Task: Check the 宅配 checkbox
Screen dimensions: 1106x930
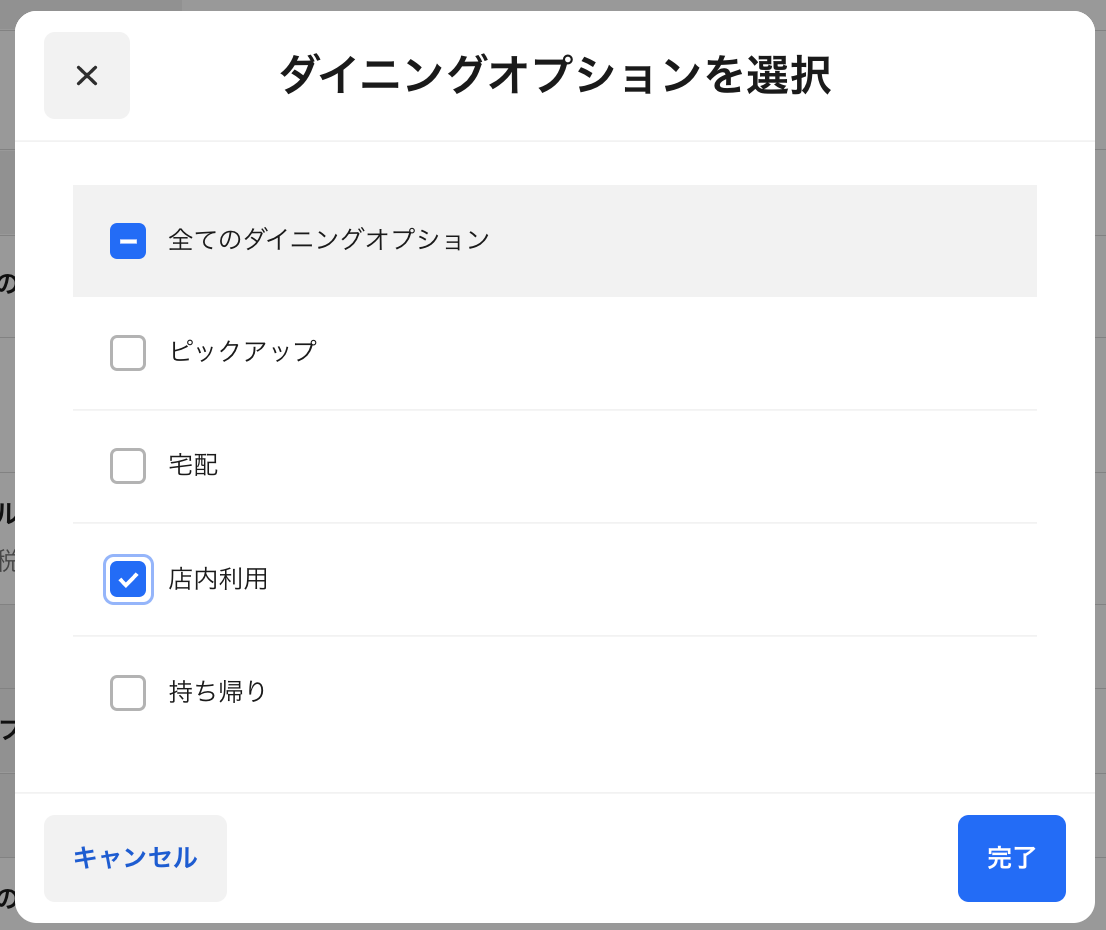Action: pos(128,466)
